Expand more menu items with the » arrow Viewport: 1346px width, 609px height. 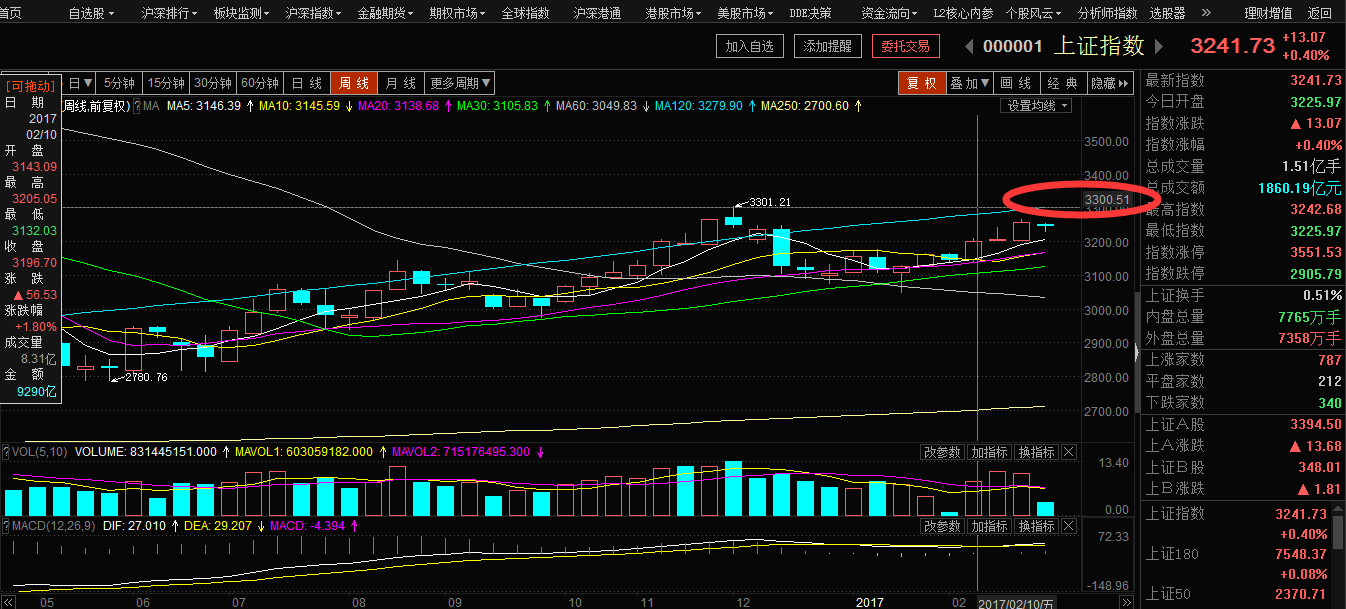(1205, 13)
